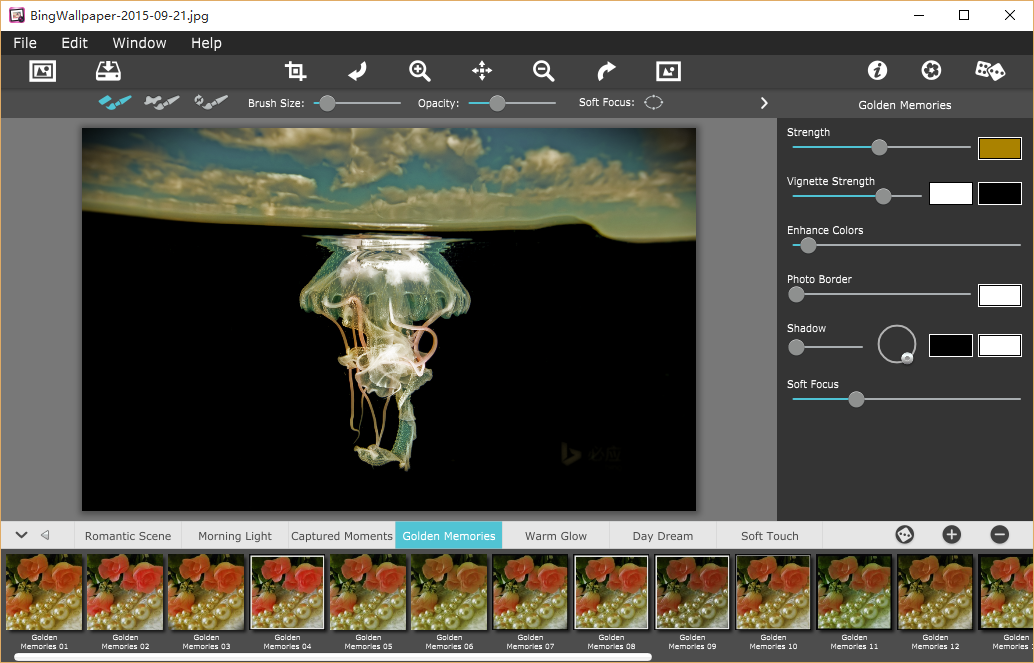Viewport: 1034px width, 663px height.
Task: Open the Edit menu
Action: point(74,43)
